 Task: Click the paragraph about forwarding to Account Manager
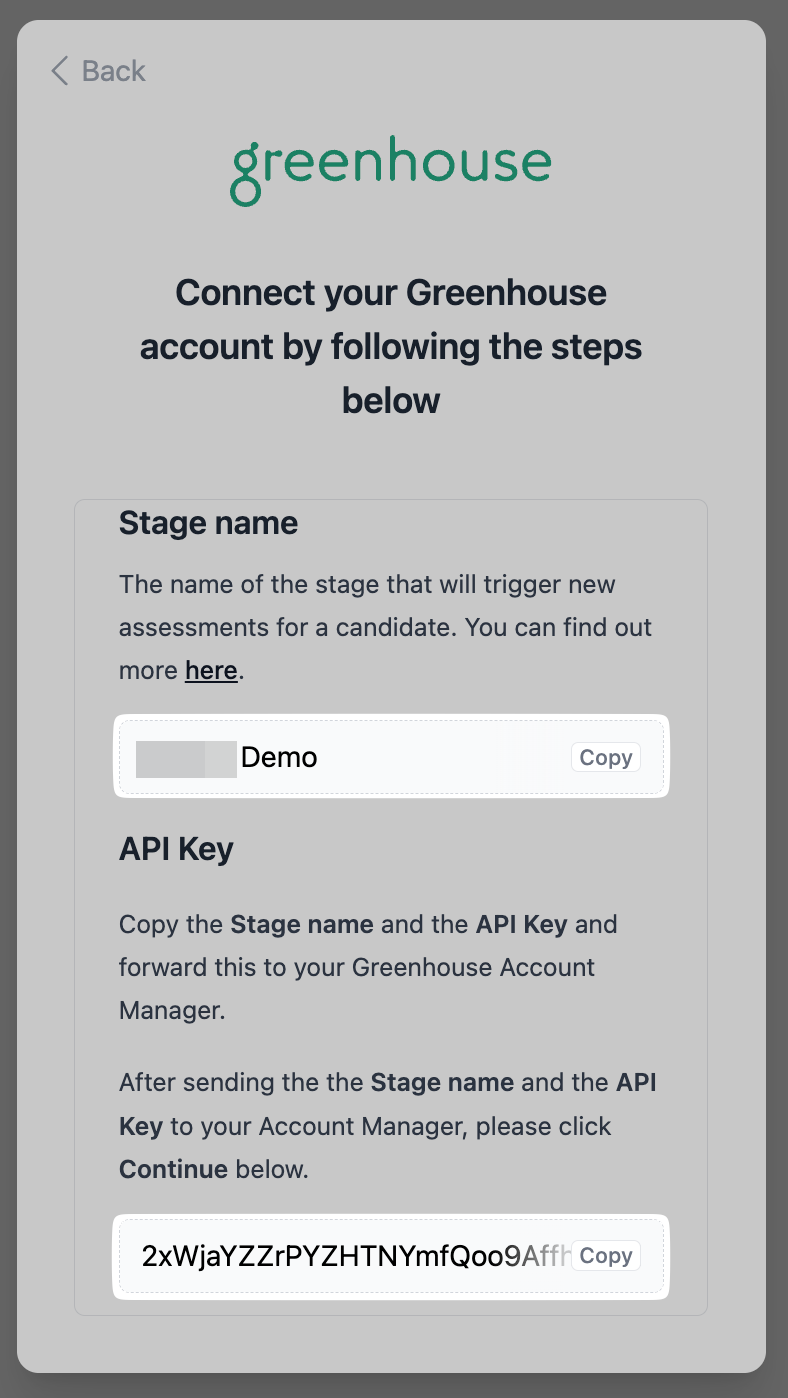pyautogui.click(x=368, y=967)
